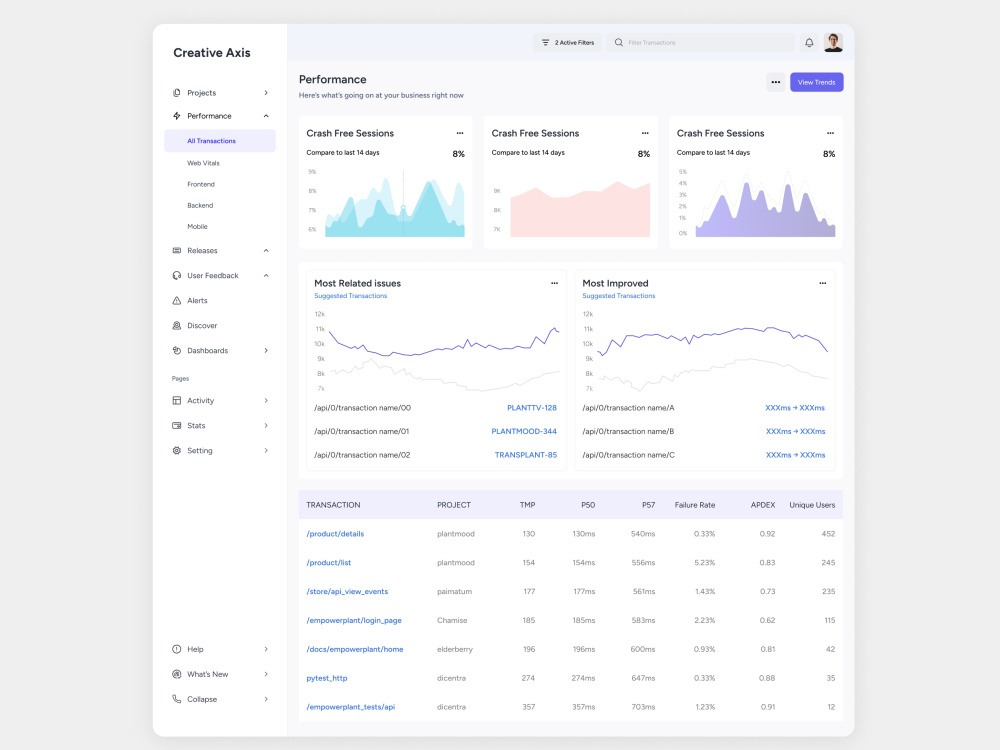Click the Releases sidebar icon

(x=177, y=251)
